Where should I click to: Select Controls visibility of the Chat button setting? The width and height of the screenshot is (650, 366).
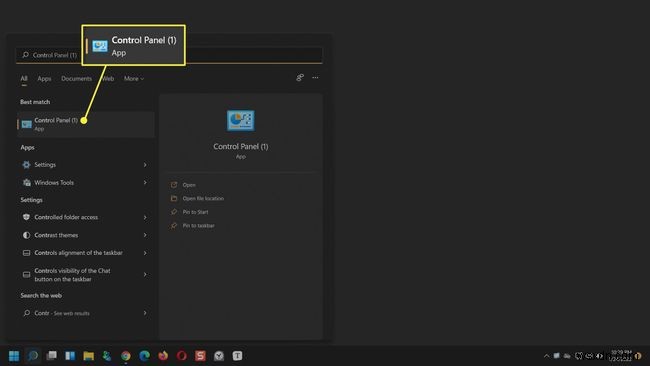pos(73,275)
